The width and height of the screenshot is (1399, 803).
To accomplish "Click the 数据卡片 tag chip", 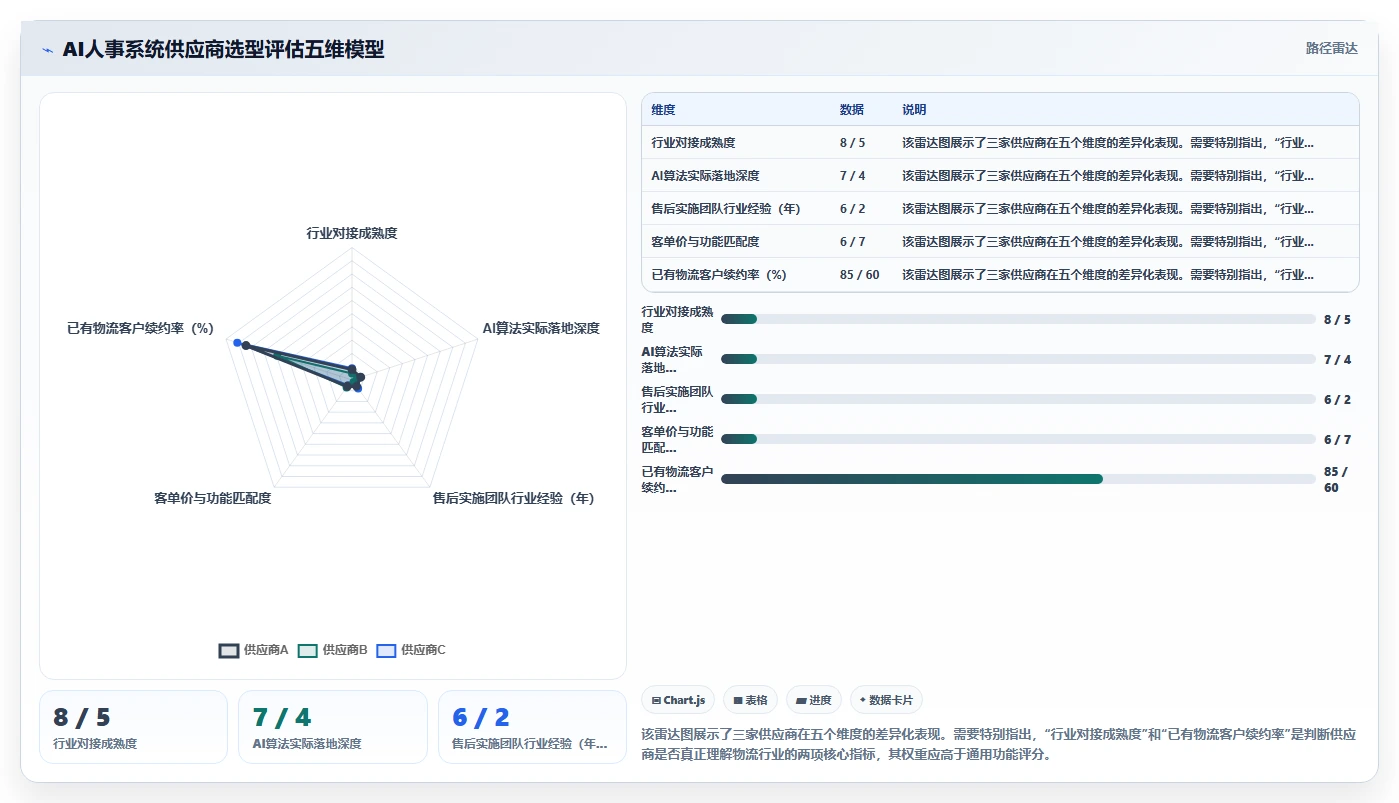I will 887,700.
